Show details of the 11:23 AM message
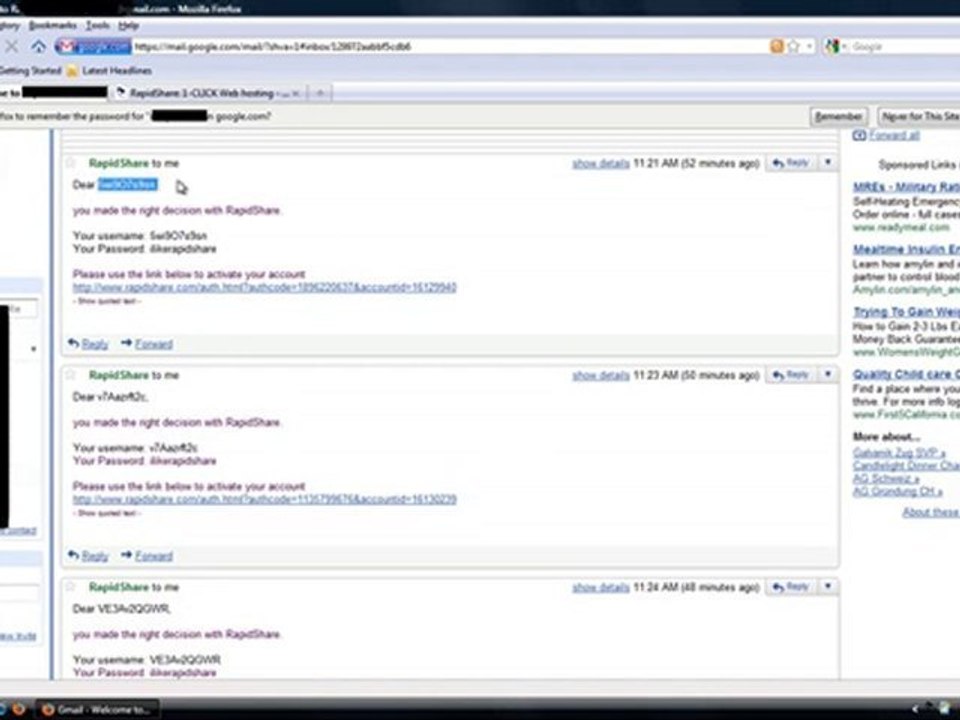 [601, 375]
